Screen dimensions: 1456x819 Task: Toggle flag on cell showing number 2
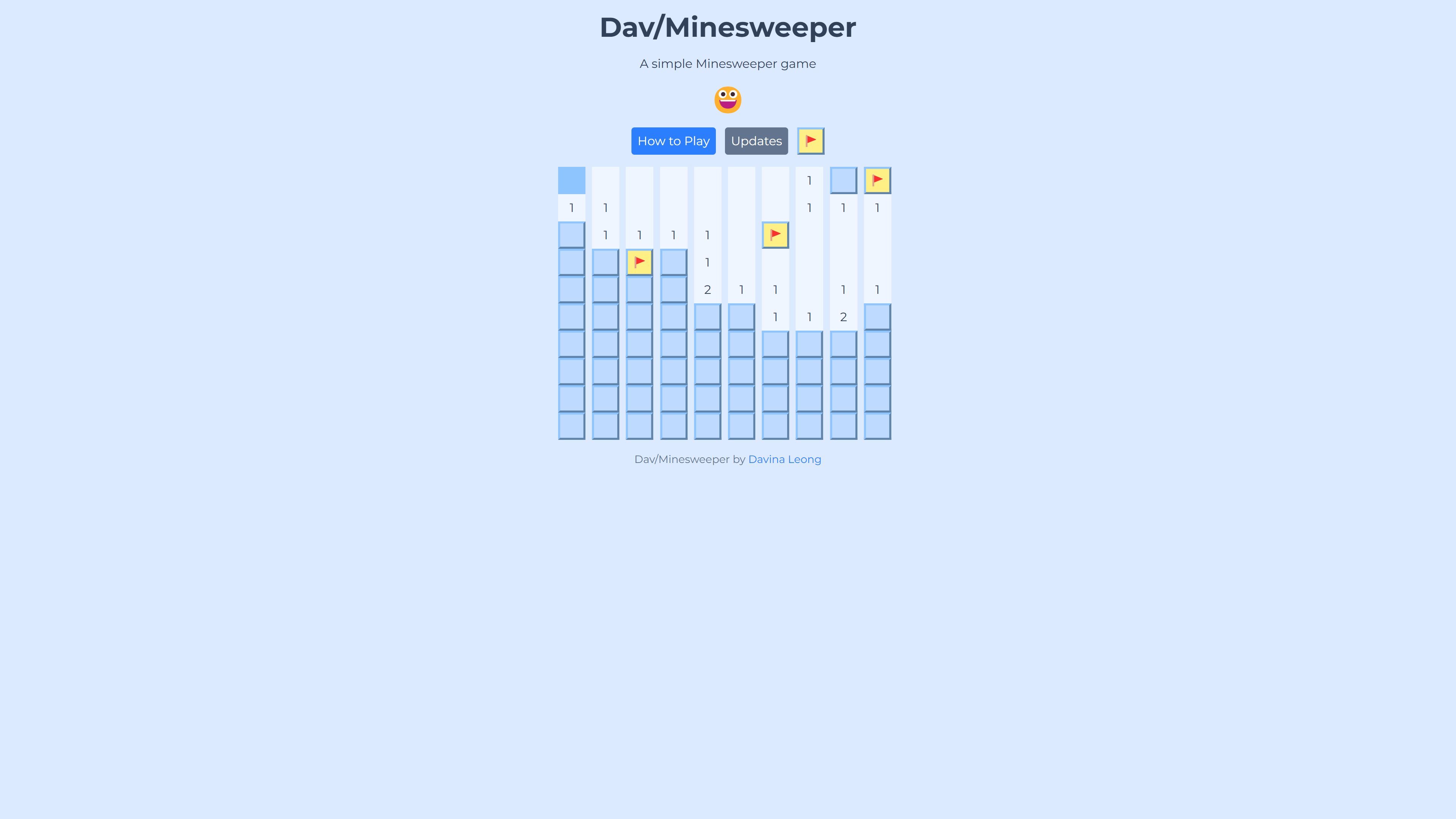(708, 289)
